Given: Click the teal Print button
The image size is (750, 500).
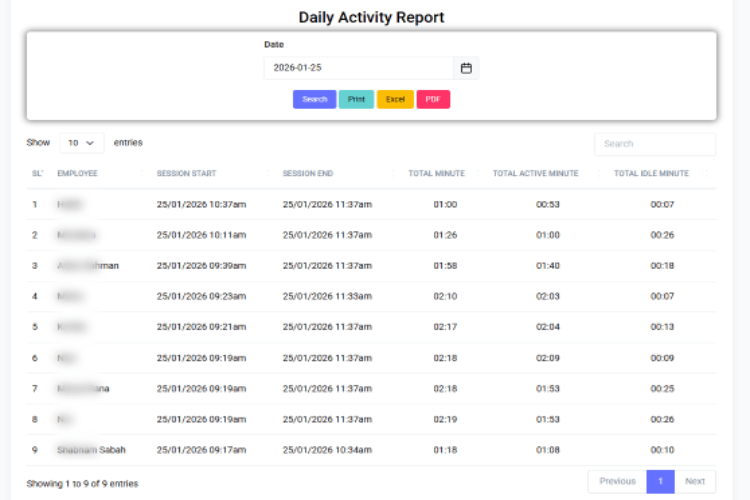Looking at the screenshot, I should coord(356,99).
